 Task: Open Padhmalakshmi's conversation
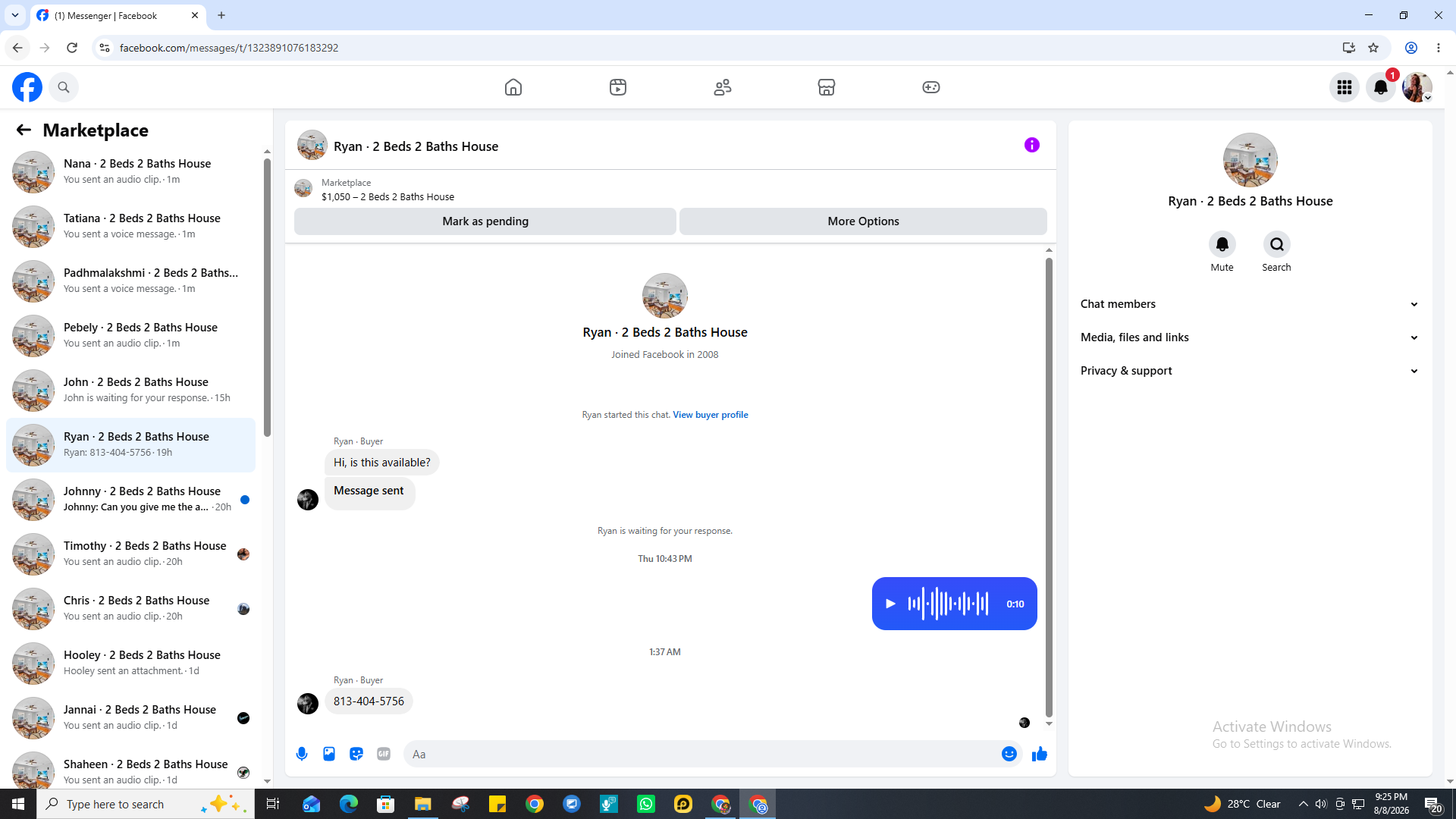pyautogui.click(x=130, y=281)
